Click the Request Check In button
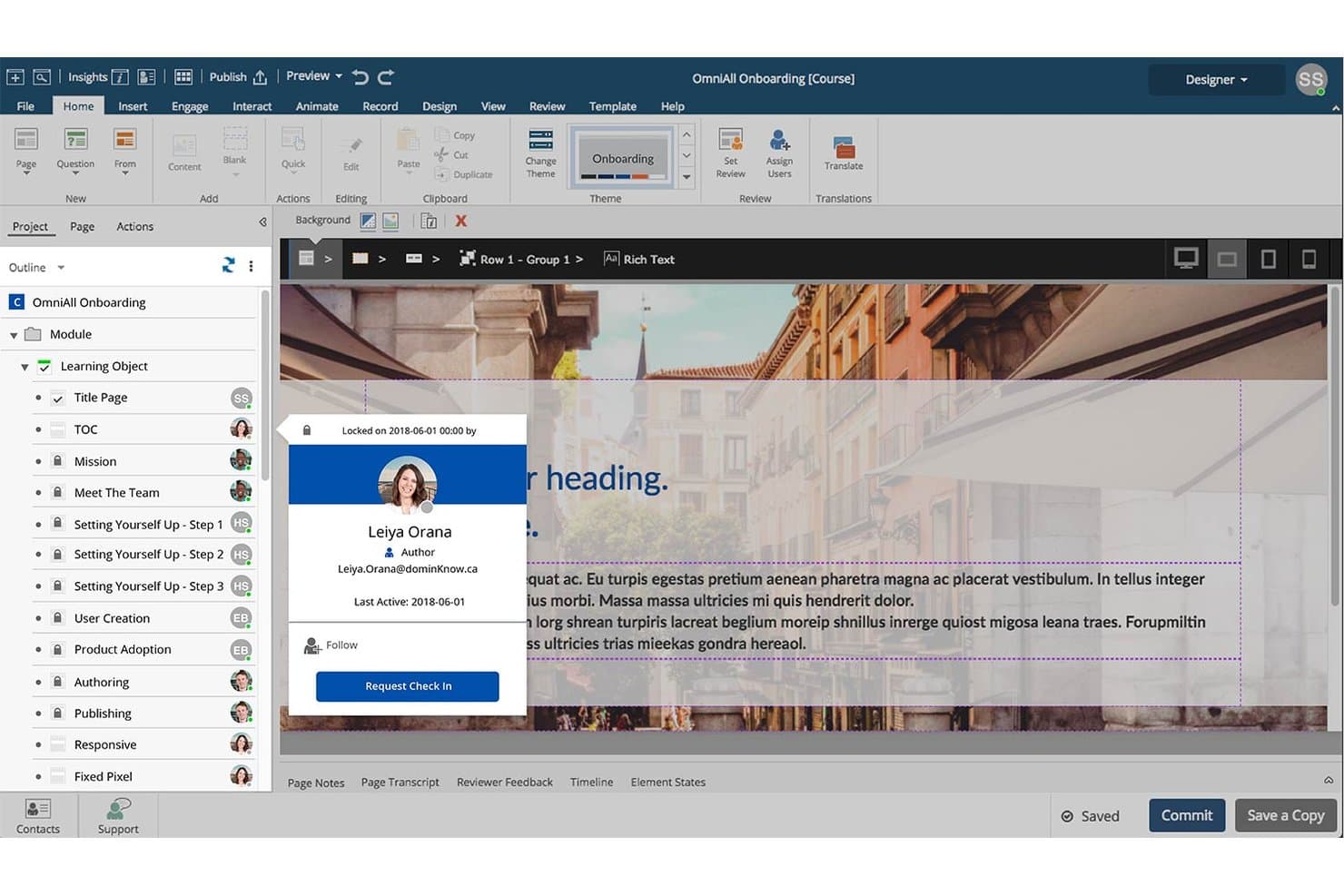This screenshot has width=1344, height=896. point(408,686)
